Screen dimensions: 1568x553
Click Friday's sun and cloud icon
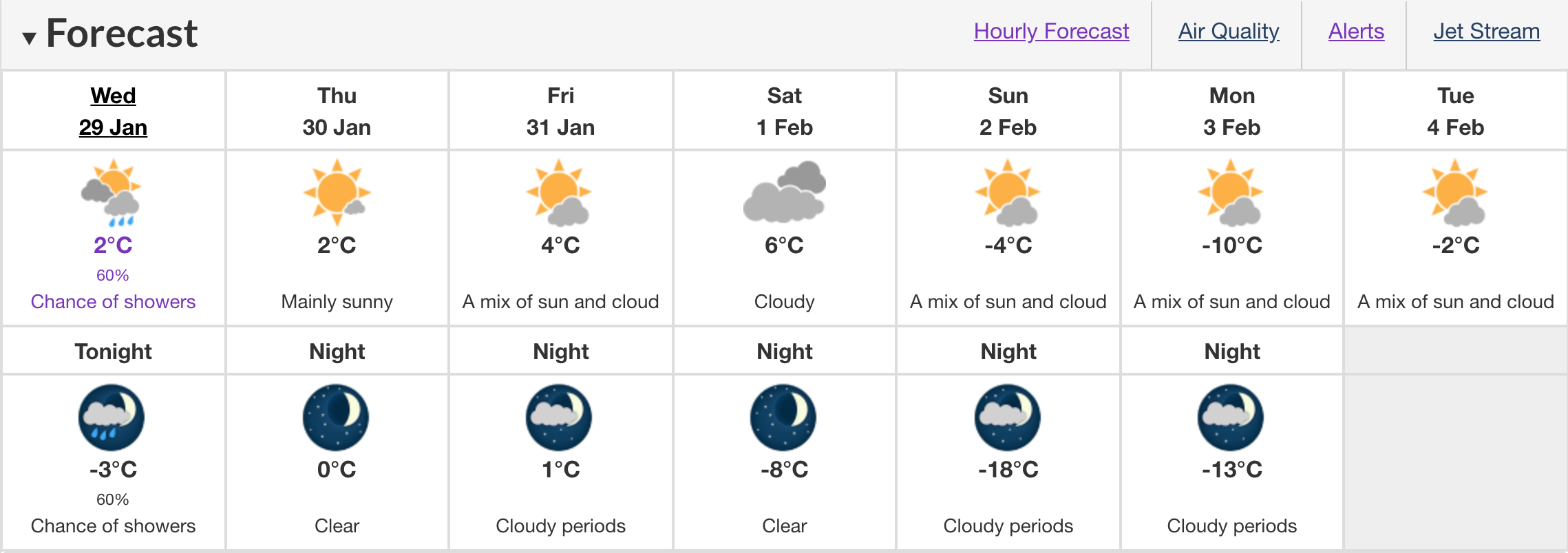(559, 193)
